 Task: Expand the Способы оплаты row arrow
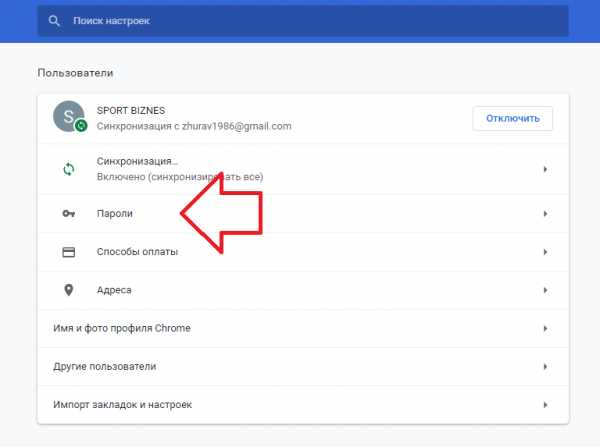tap(545, 252)
